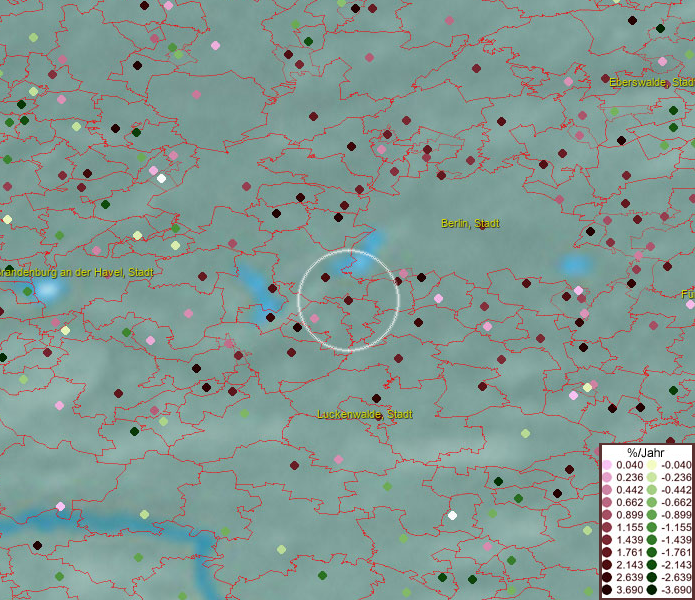This screenshot has height=600, width=695.
Task: Select the -1.439 legend color swatch
Action: [x=652, y=540]
